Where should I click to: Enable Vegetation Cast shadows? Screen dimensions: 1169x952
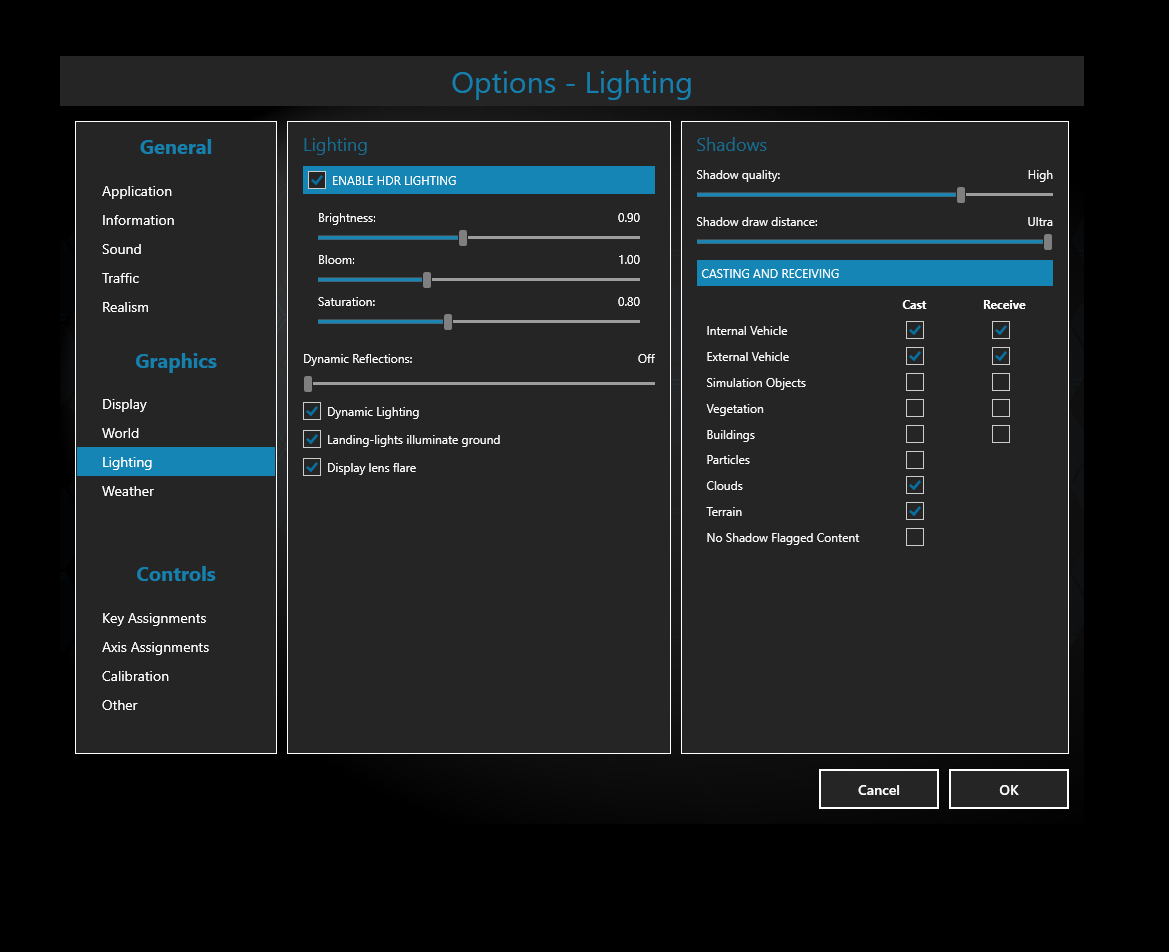click(x=915, y=409)
